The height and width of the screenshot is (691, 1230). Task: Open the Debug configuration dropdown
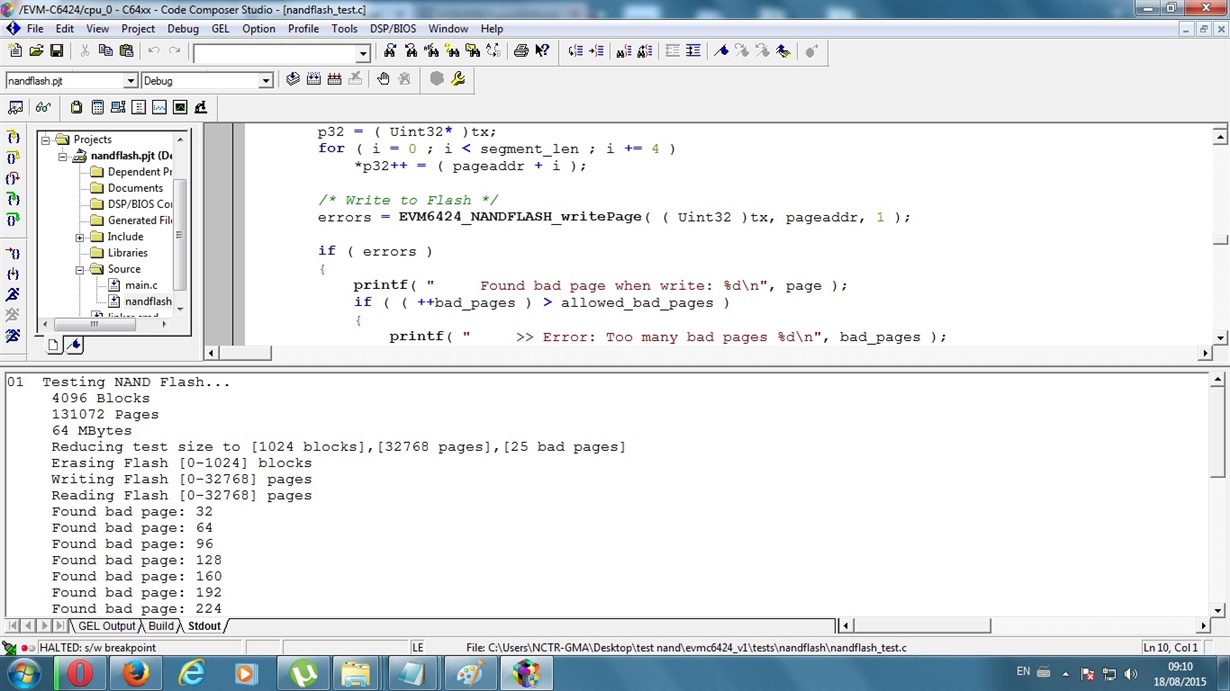(x=265, y=80)
